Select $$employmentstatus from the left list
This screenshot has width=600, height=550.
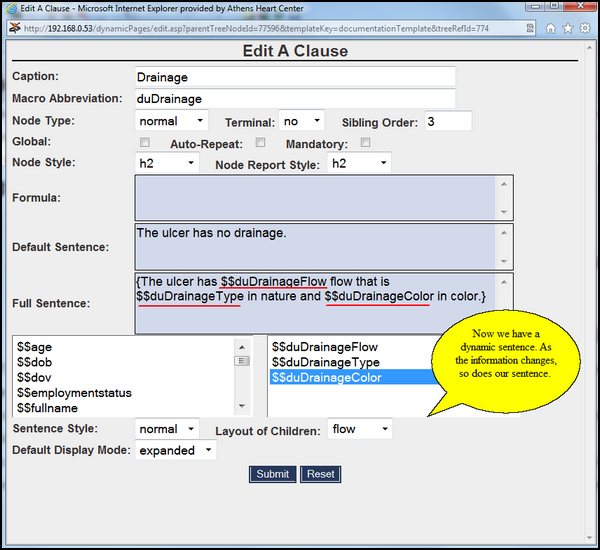point(74,393)
